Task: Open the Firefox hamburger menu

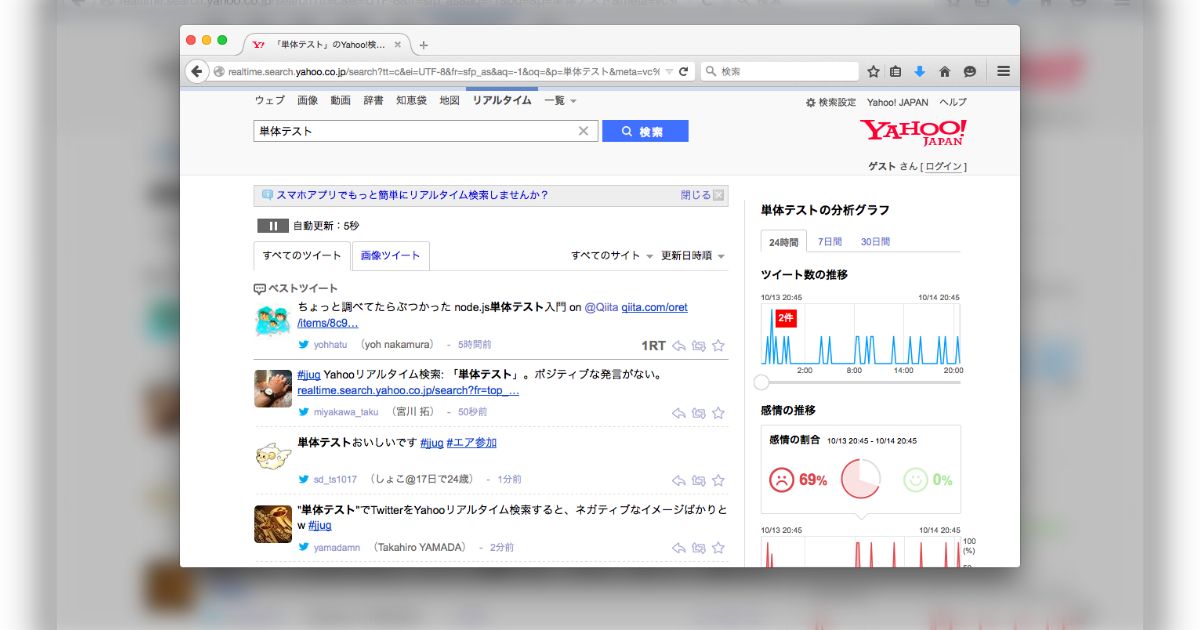Action: 1003,70
